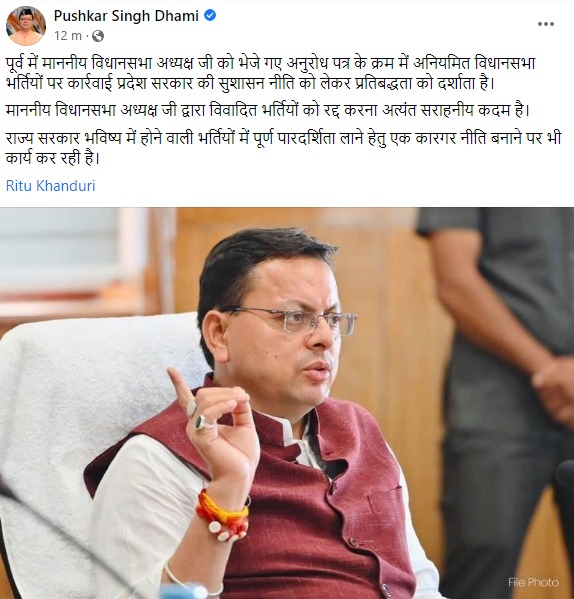The height and width of the screenshot is (599, 574).
Task: Open Pushkar Singh Dhami's profile picture
Action: point(26,26)
